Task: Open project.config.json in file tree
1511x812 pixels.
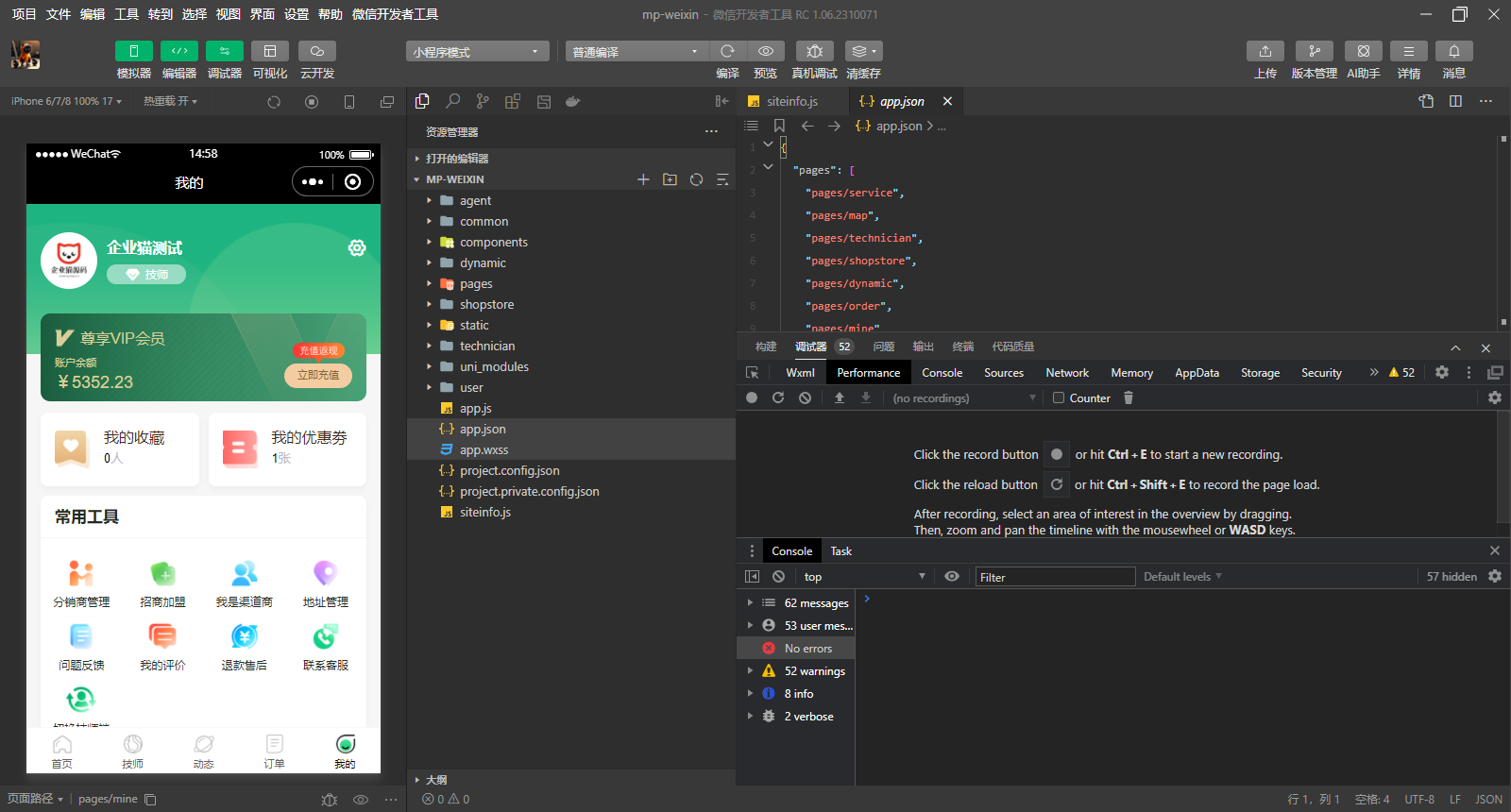Action: [509, 471]
